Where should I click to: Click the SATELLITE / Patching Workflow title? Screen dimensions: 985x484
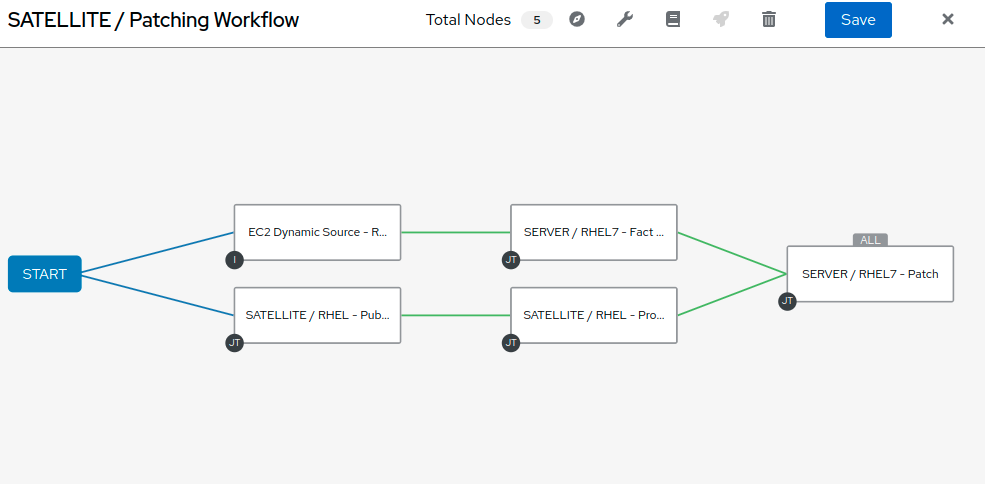(x=153, y=20)
